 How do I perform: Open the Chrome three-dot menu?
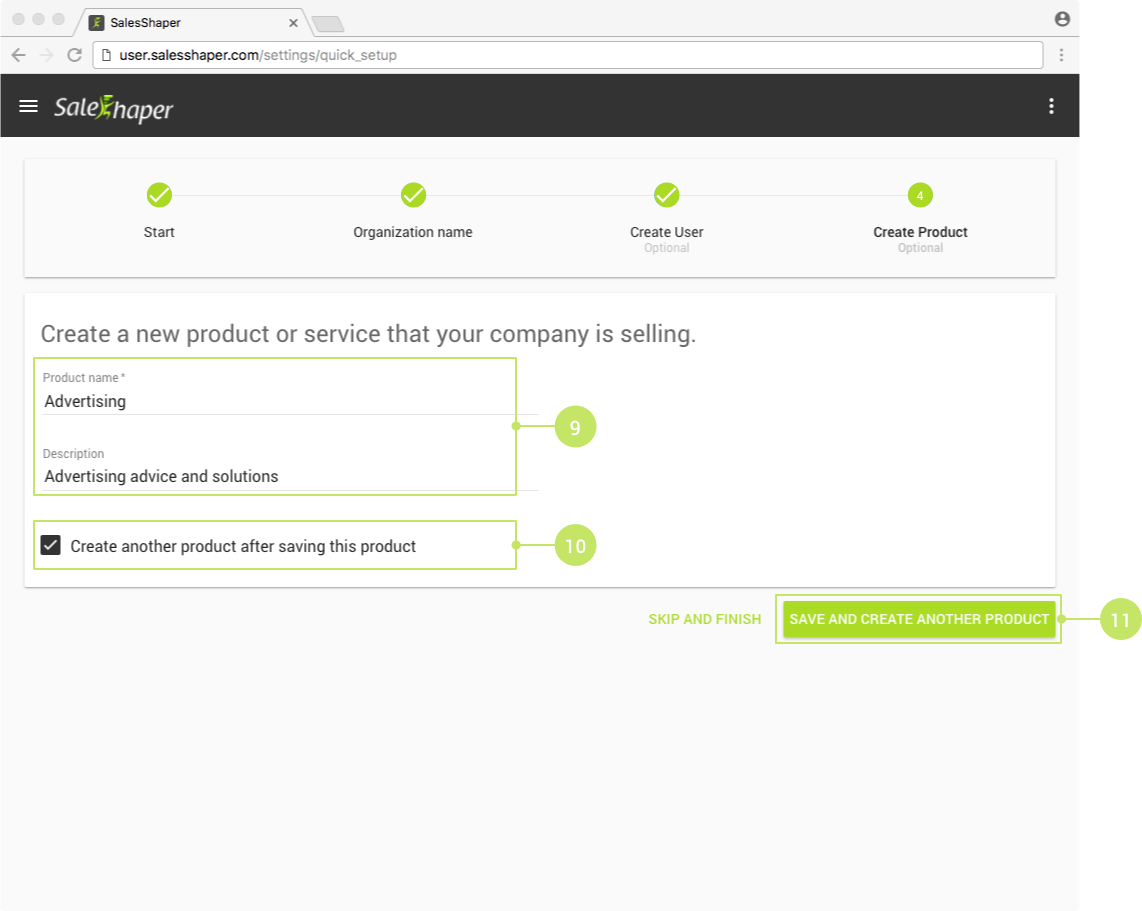point(1061,55)
